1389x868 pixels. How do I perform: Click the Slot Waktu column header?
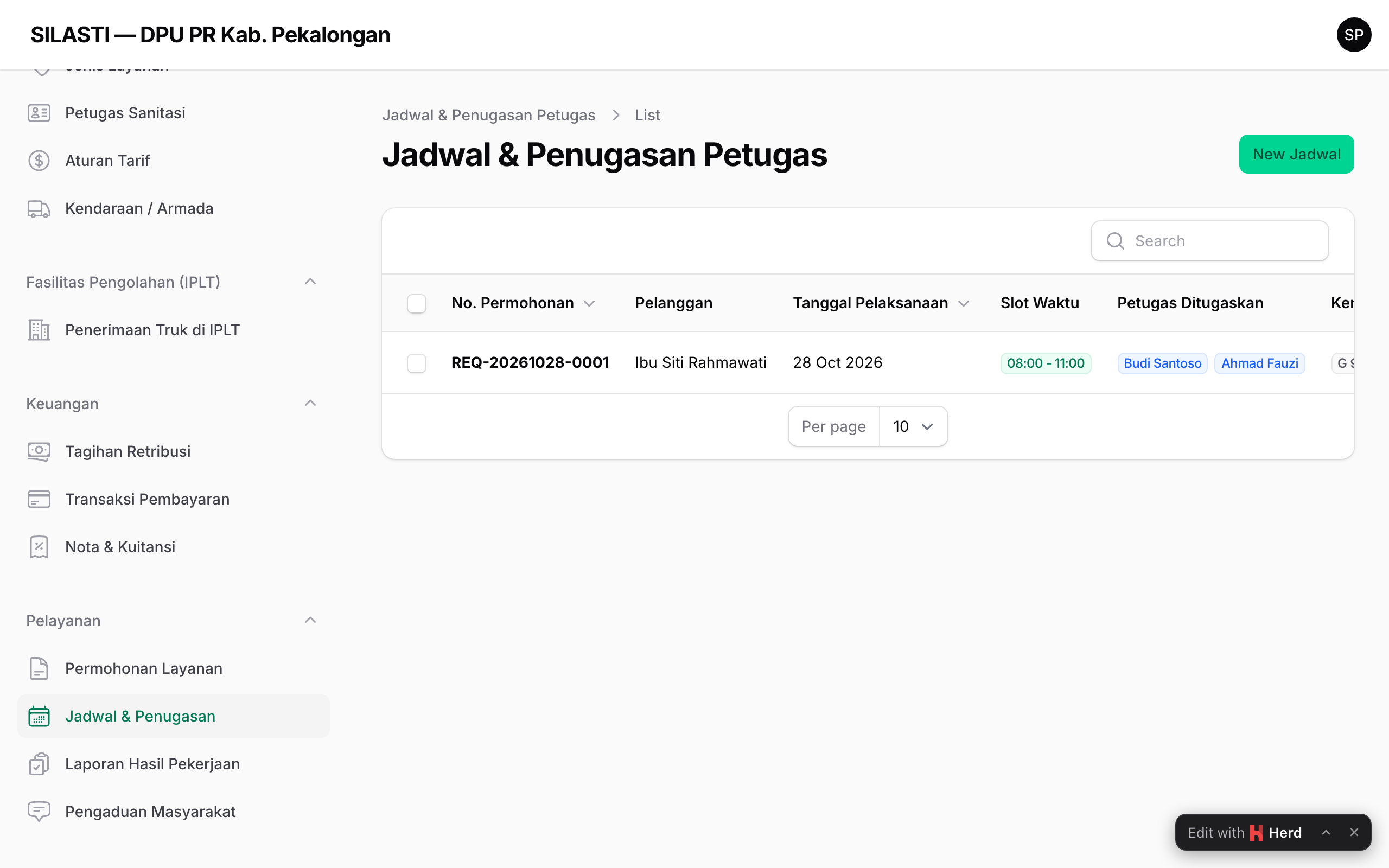click(x=1040, y=303)
